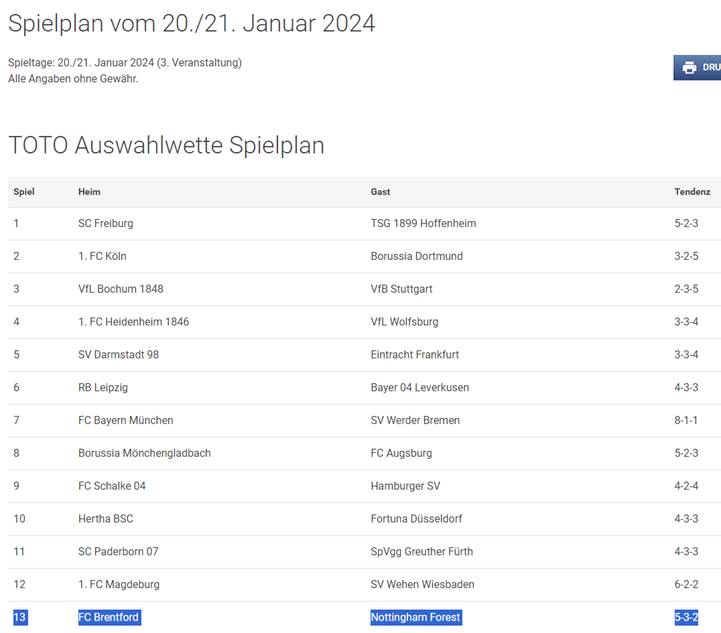Viewport: 721px width, 633px height.
Task: Click highlighted Nottingham Forest text
Action: (416, 617)
